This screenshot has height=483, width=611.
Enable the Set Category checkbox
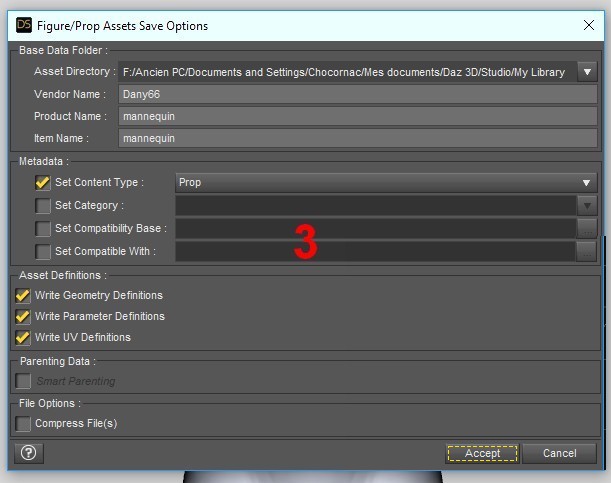click(42, 206)
